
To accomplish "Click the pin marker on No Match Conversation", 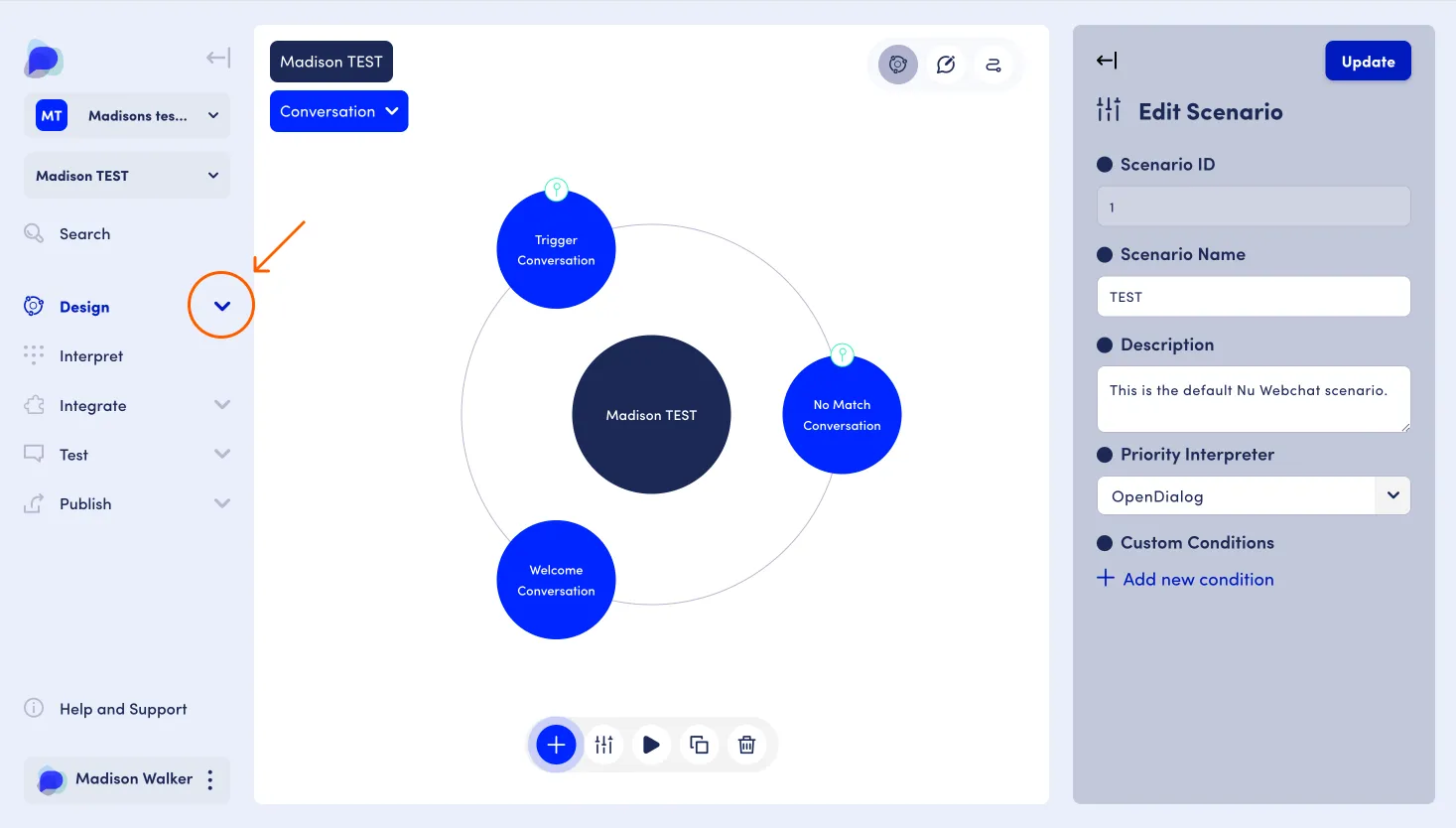I will click(x=843, y=354).
